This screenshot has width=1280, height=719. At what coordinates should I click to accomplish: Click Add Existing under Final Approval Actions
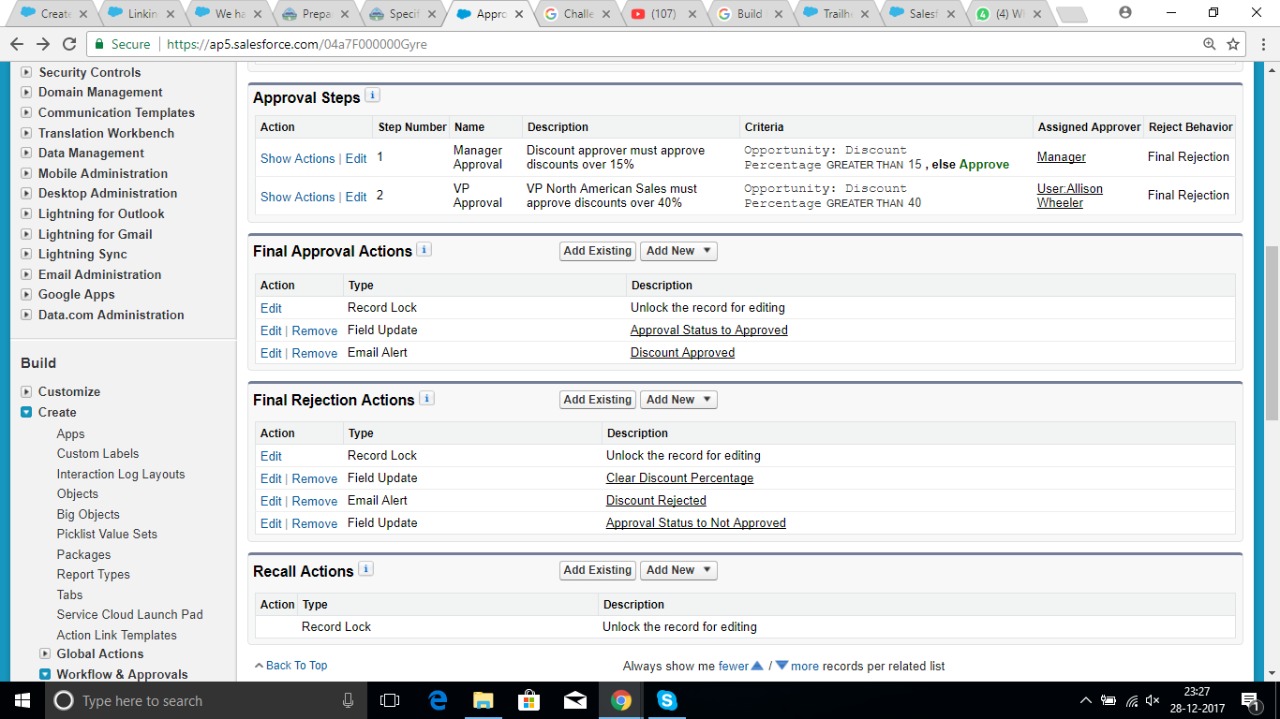(597, 251)
